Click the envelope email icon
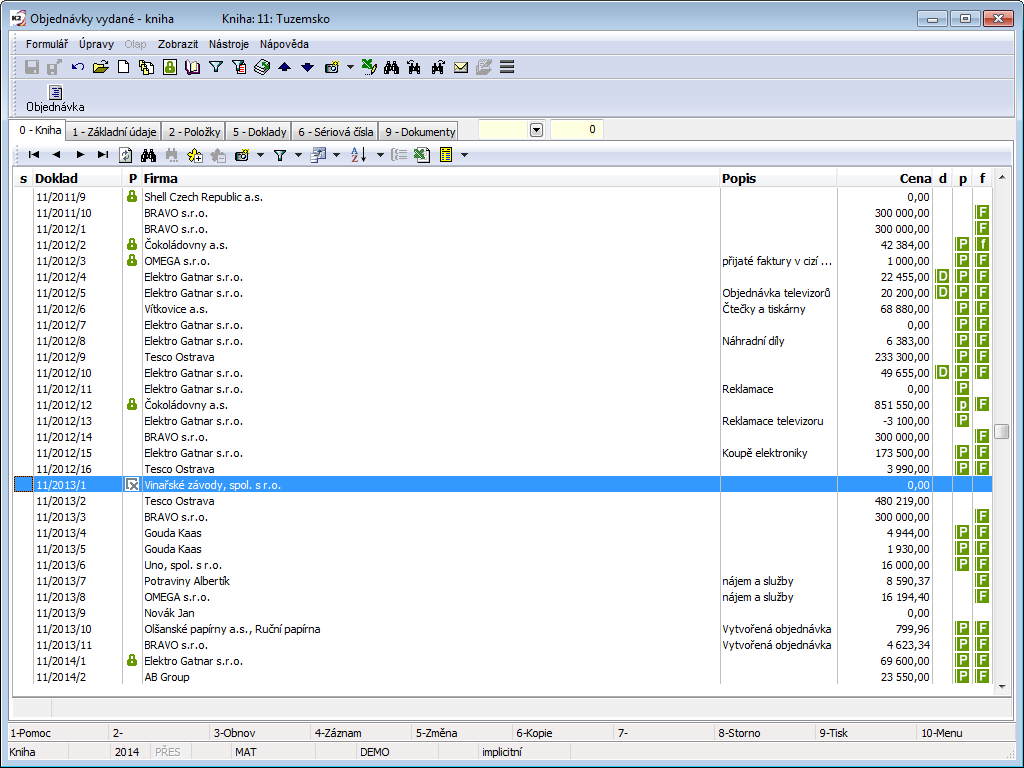The image size is (1024, 768). (x=461, y=68)
